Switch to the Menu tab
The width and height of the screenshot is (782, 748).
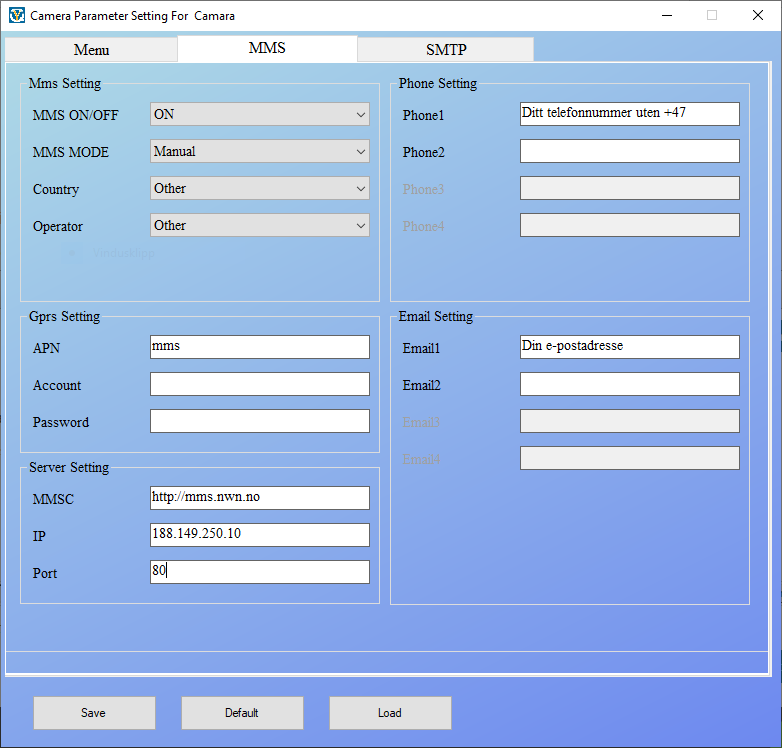[x=91, y=50]
